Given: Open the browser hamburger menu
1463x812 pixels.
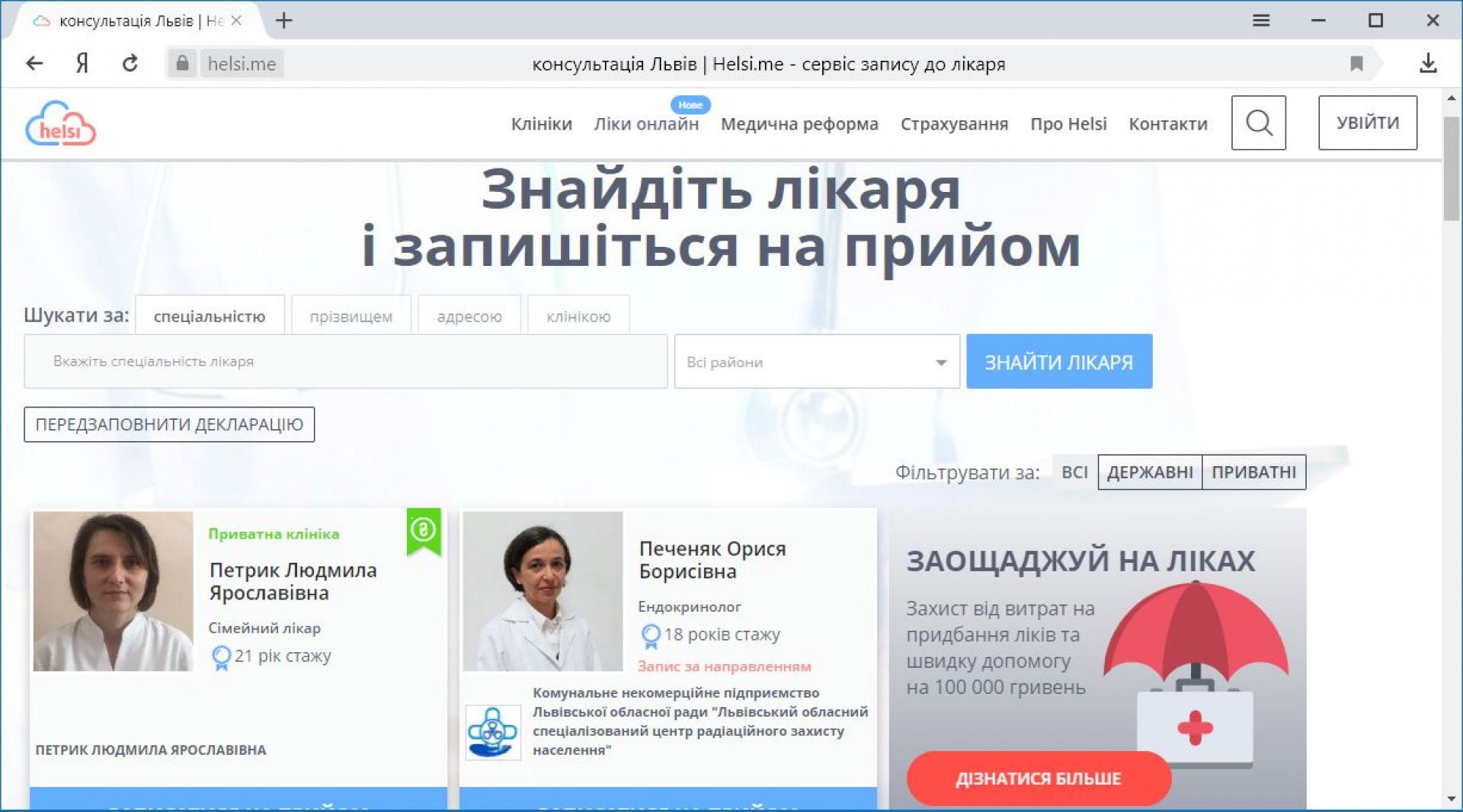Looking at the screenshot, I should coord(1261,21).
